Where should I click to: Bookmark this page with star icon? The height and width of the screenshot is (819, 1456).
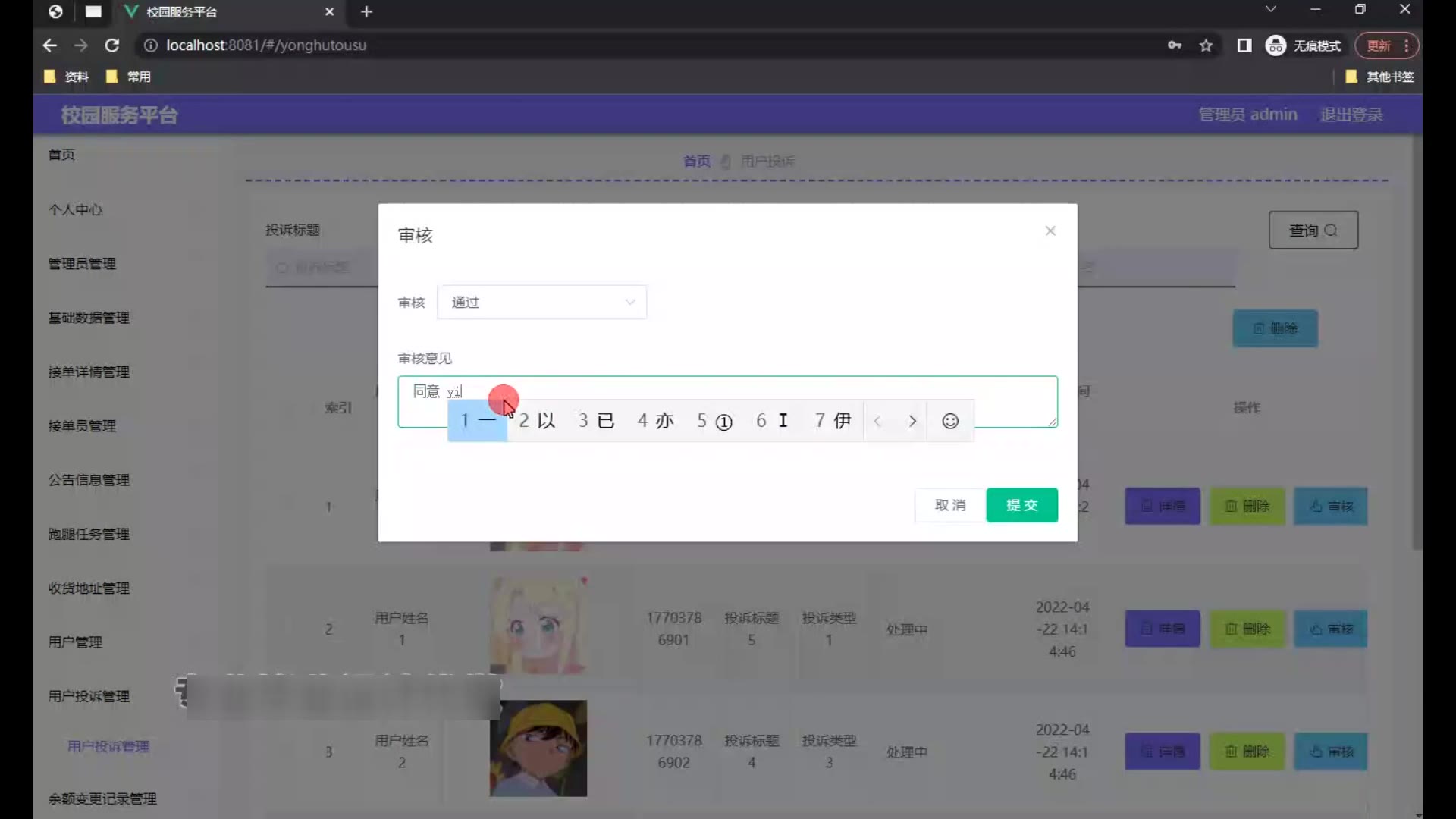[1206, 45]
